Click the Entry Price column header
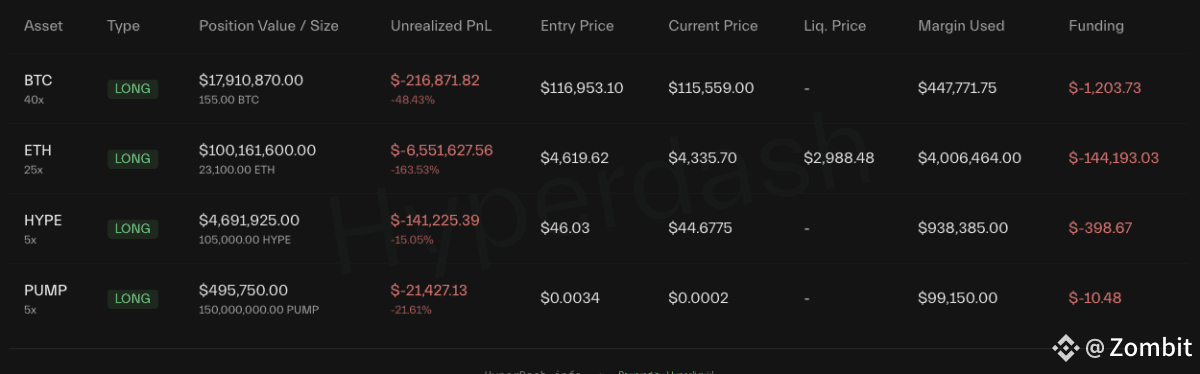The width and height of the screenshot is (1200, 374). pyautogui.click(x=577, y=26)
